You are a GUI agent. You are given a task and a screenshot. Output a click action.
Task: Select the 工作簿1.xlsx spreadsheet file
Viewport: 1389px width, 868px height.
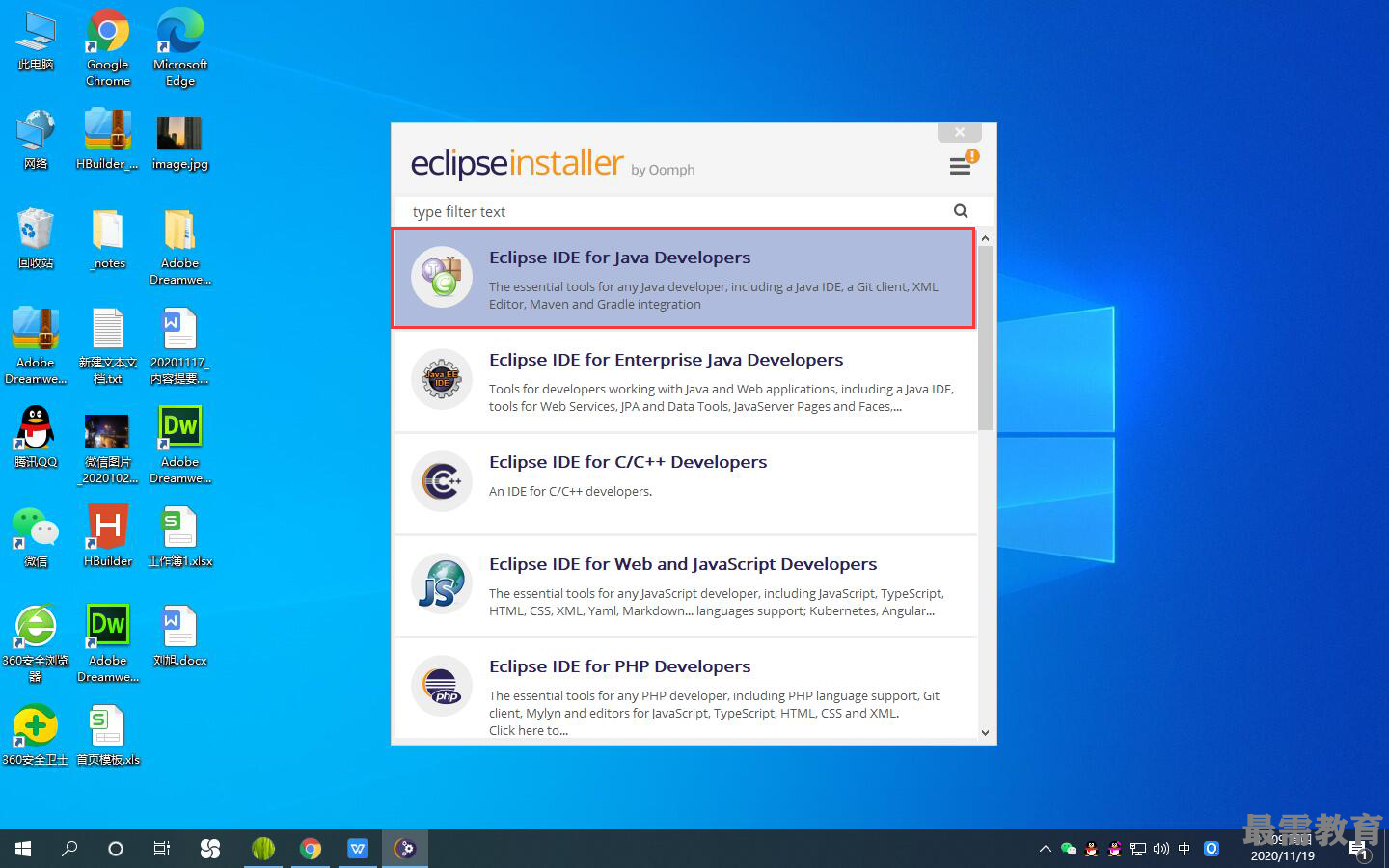180,537
